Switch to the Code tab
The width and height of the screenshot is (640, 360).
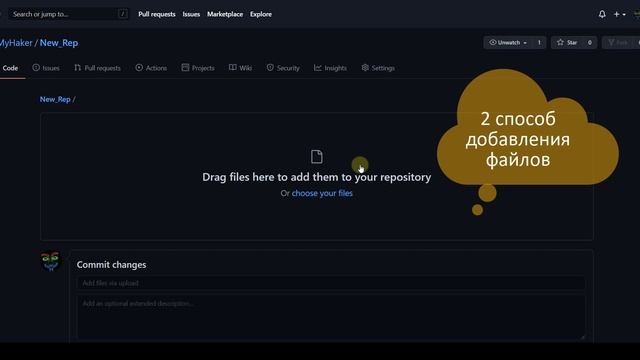10,68
